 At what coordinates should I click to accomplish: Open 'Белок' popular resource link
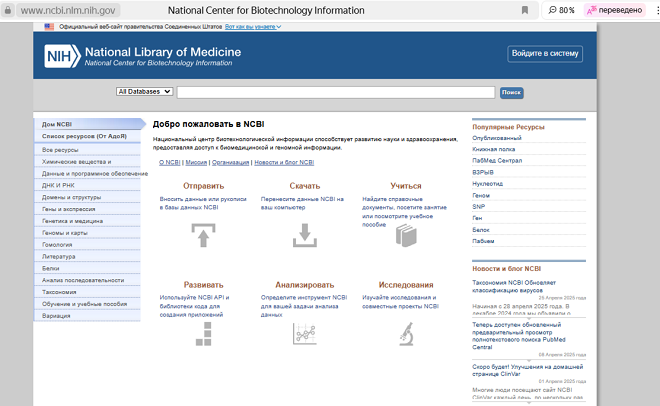pyautogui.click(x=481, y=230)
